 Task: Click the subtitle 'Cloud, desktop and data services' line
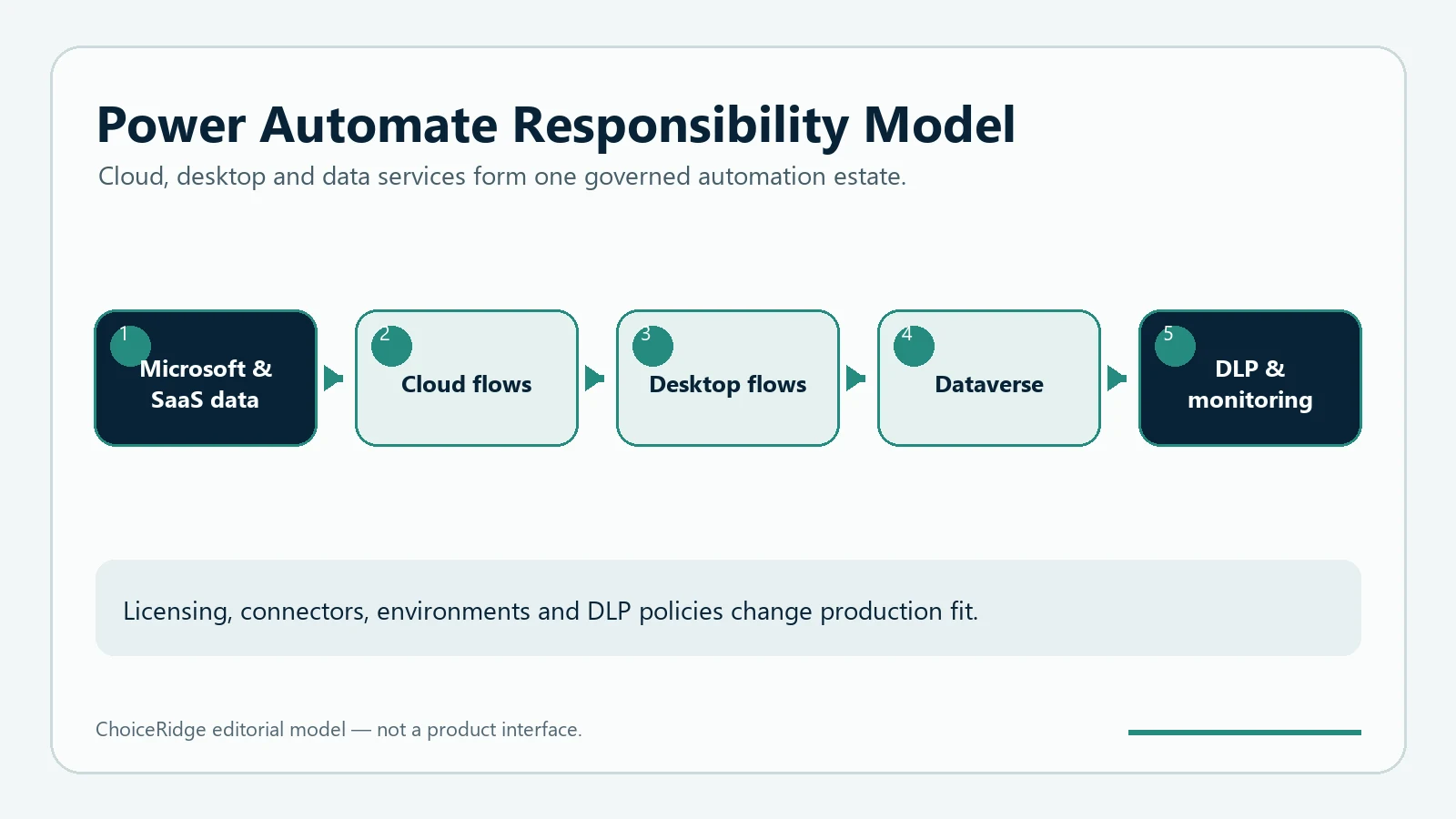tap(502, 177)
